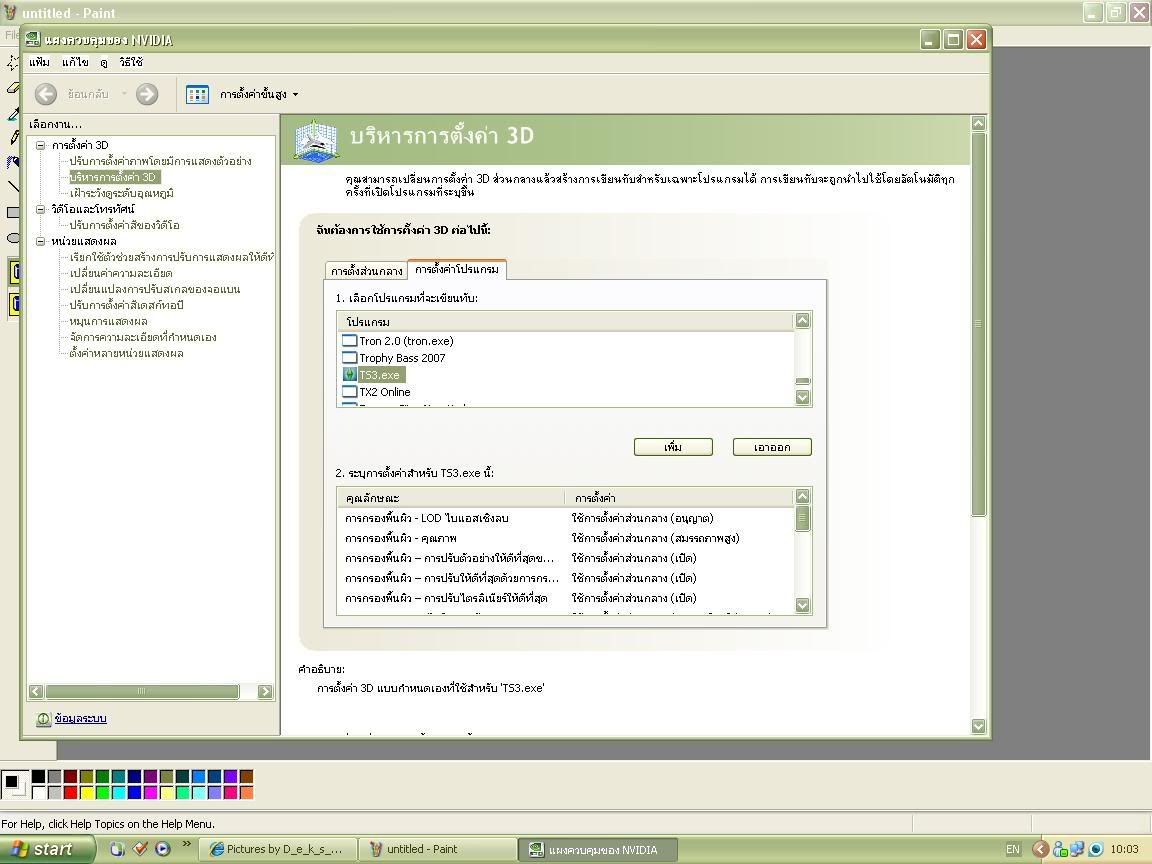1152x864 pixels.
Task: Select tree item ตั้งค่าหลายหน่วยแสดงผล
Action: click(x=126, y=353)
